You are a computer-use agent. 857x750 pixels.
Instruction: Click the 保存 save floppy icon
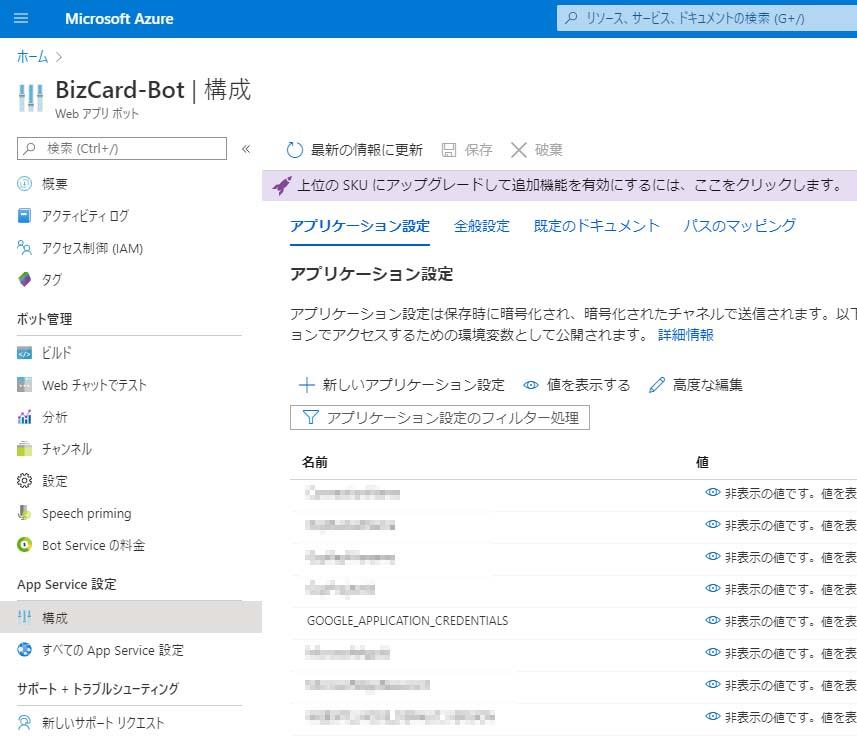[449, 150]
